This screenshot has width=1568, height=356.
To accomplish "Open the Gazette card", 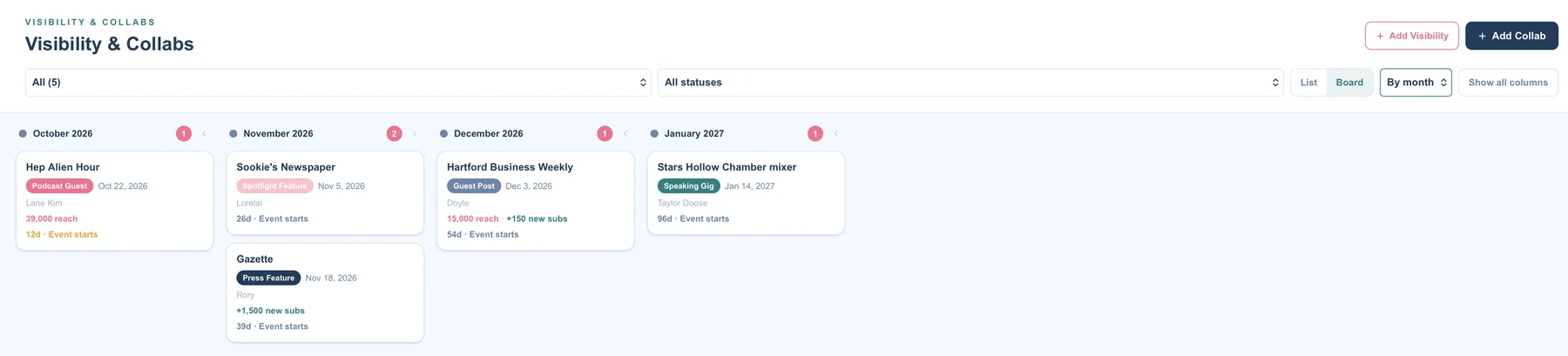I will coord(325,293).
